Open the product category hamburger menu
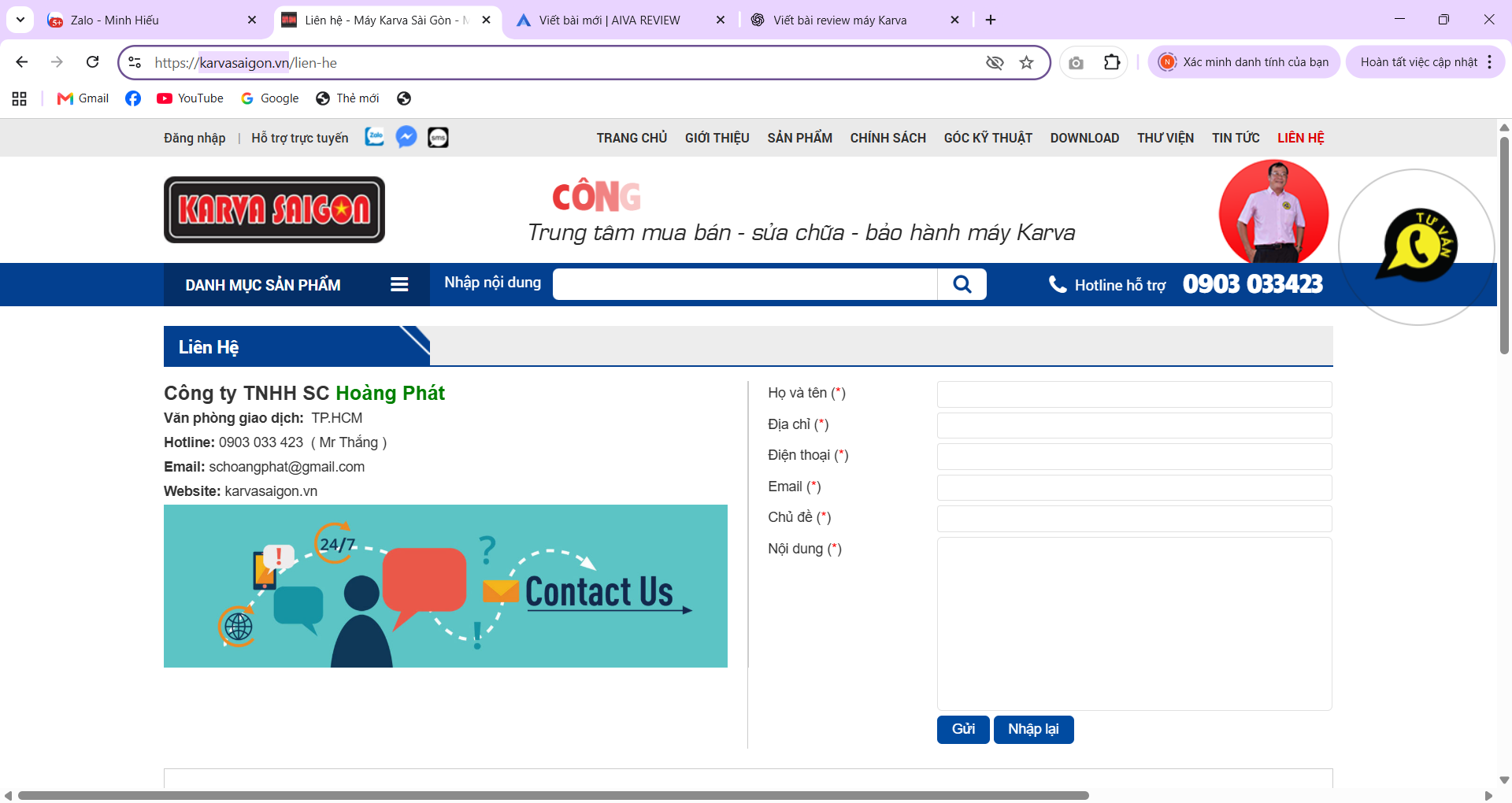The image size is (1512, 803). point(399,285)
